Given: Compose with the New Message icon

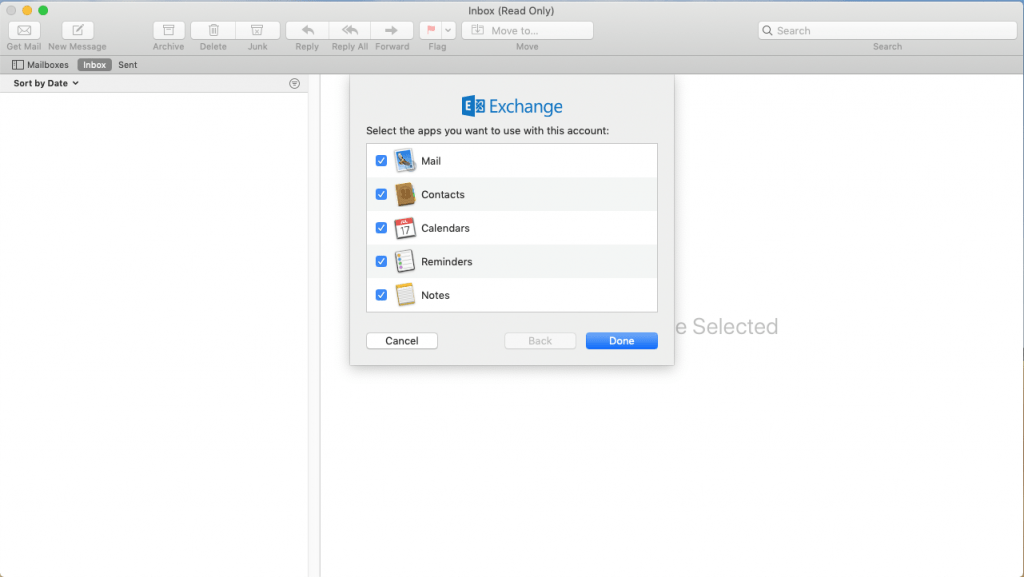Looking at the screenshot, I should coord(78,30).
